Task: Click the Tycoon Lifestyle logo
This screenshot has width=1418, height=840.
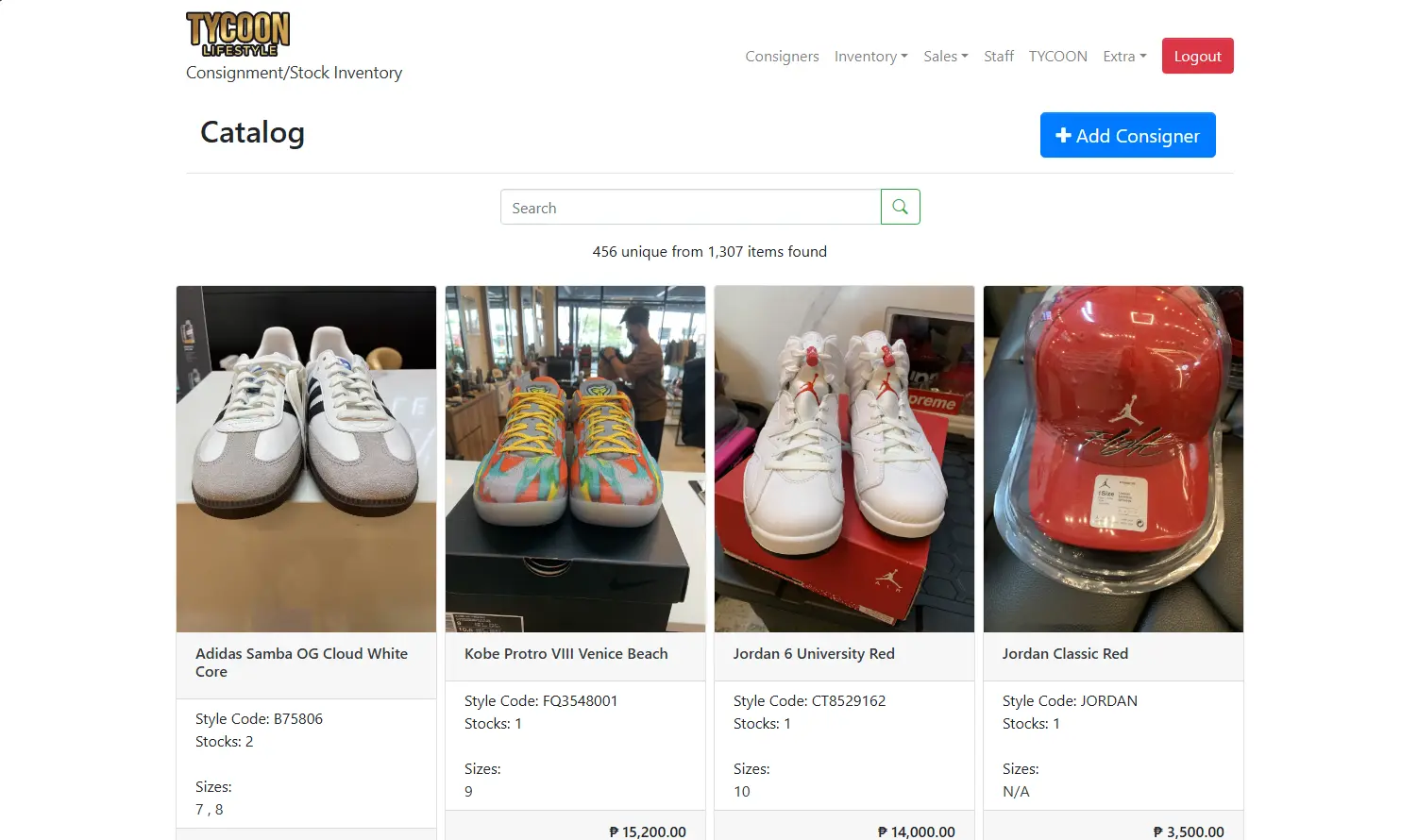Action: (x=238, y=34)
